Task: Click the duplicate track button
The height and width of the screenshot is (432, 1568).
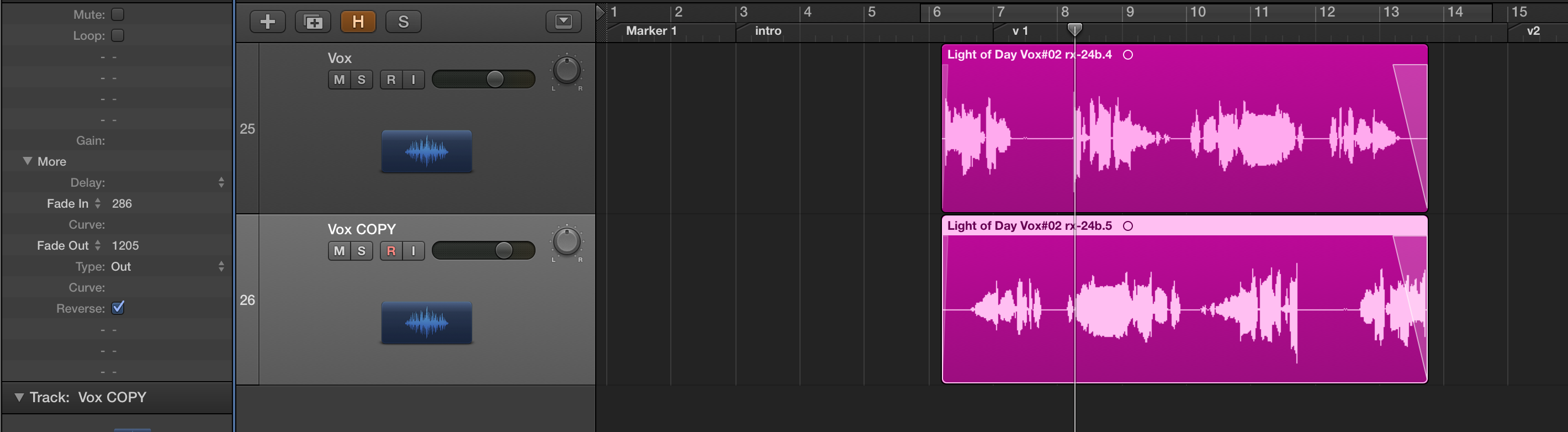Action: coord(313,22)
